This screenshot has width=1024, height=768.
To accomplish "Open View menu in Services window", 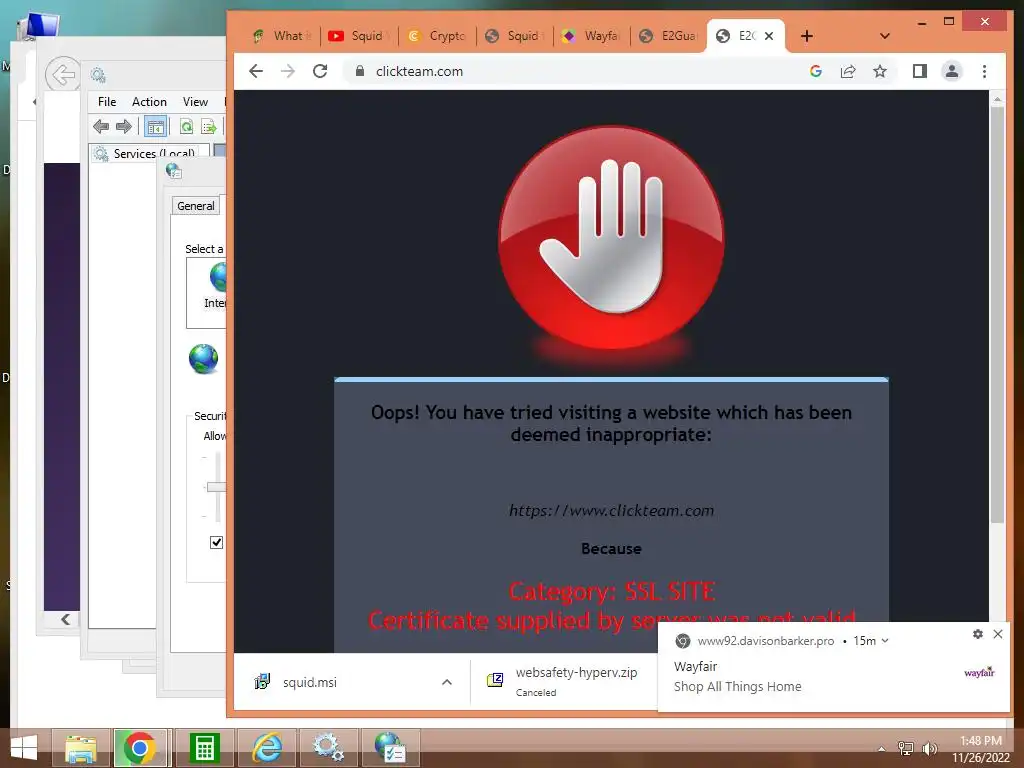I will pos(195,102).
